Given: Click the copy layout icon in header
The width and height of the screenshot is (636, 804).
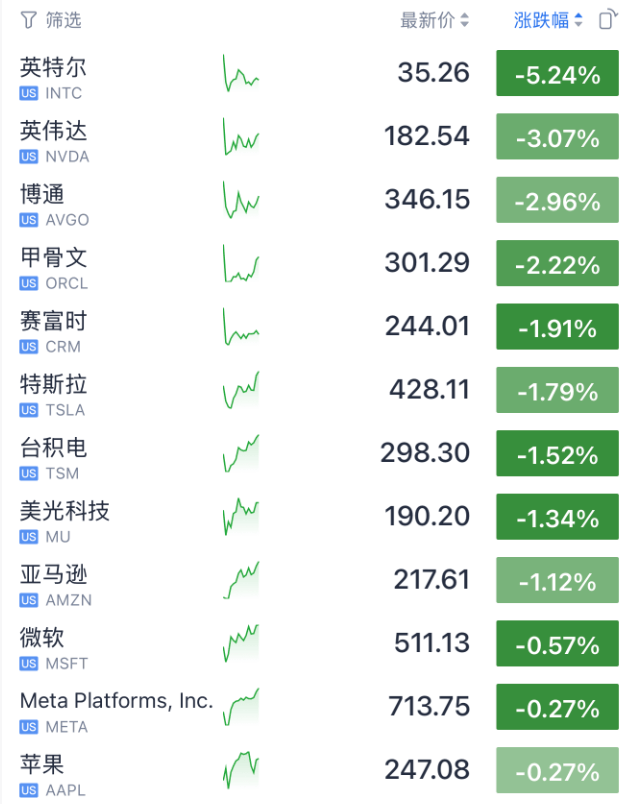Looking at the screenshot, I should (x=607, y=20).
